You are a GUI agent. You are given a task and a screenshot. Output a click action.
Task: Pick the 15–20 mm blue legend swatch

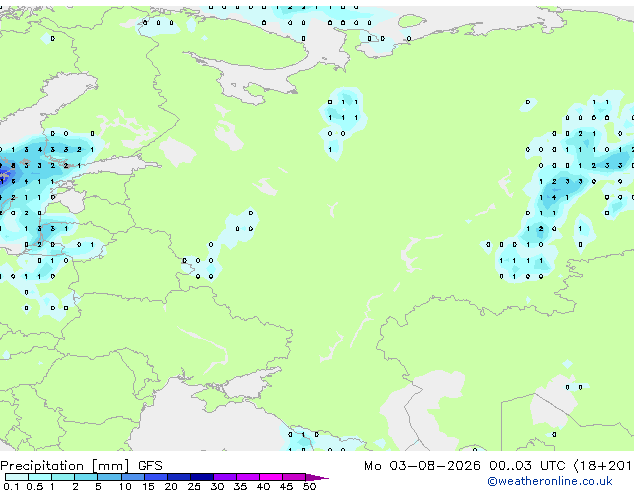[x=155, y=477]
